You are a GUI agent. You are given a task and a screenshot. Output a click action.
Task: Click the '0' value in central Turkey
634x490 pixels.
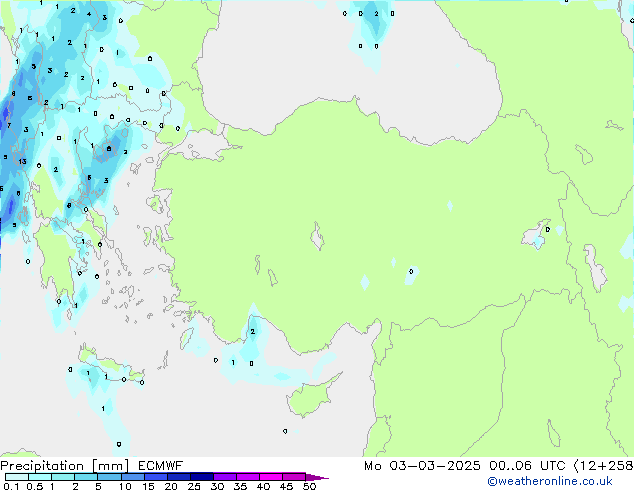tap(411, 271)
